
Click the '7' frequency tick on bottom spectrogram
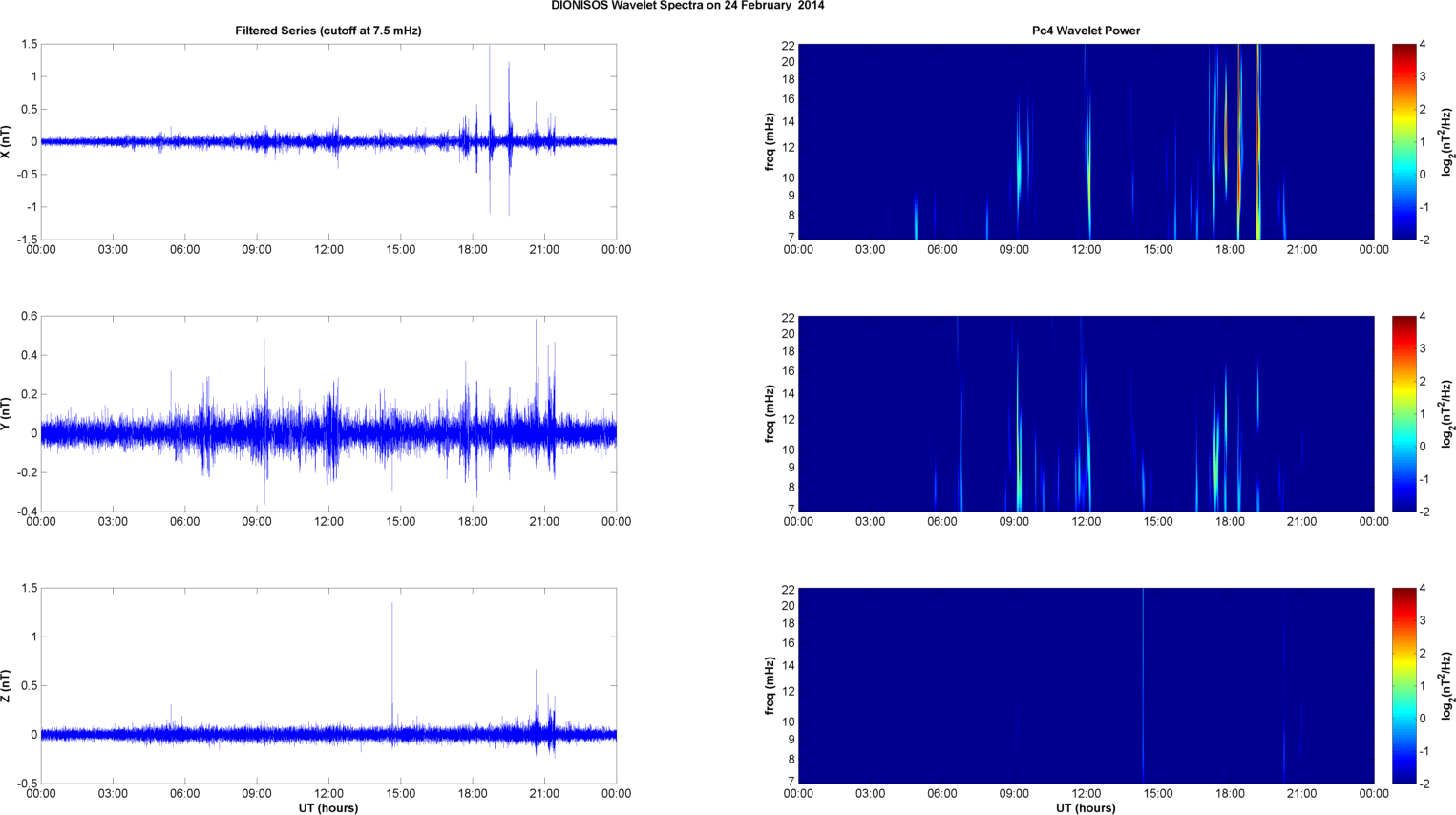tap(791, 783)
